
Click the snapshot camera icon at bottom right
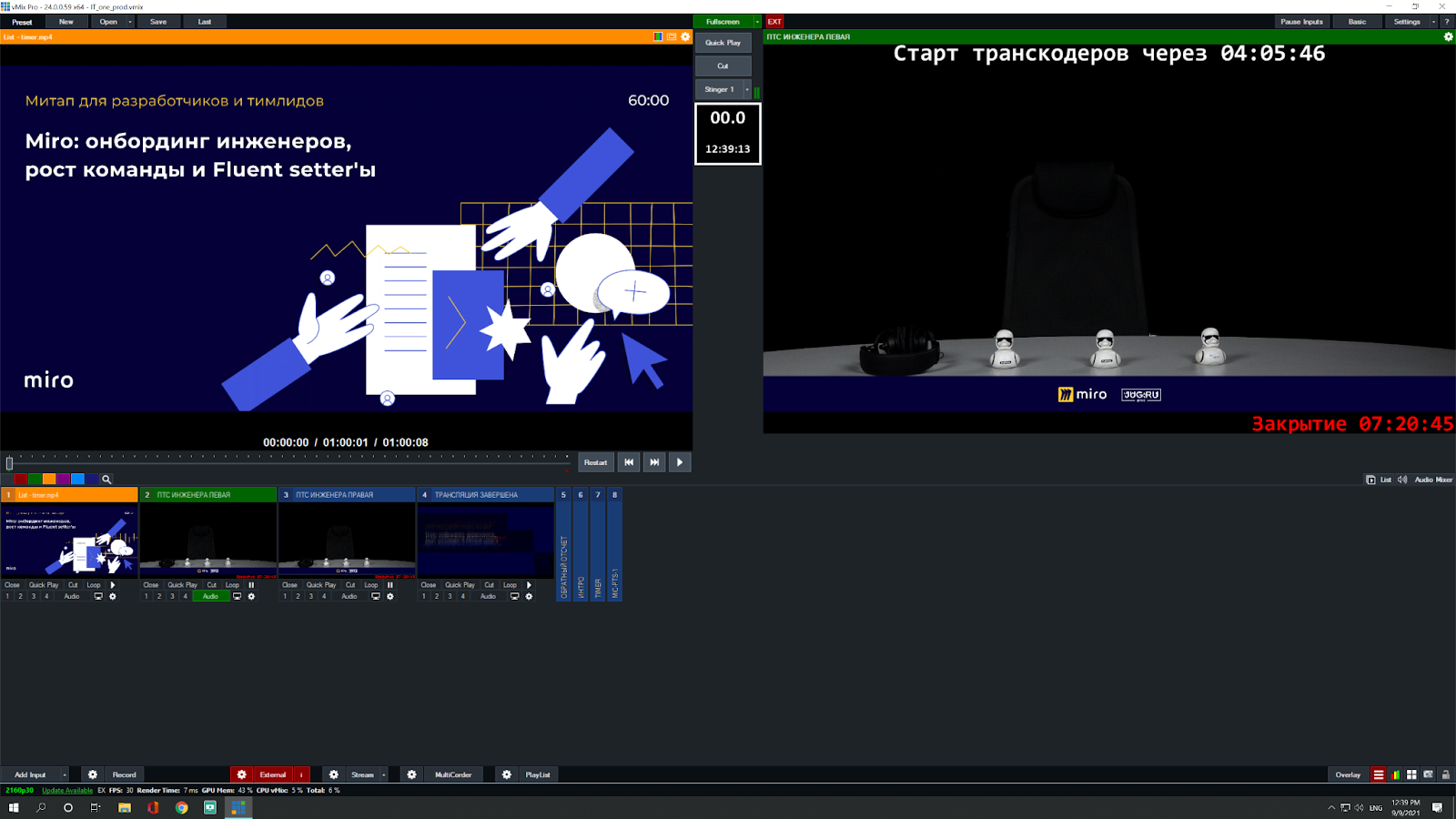(1429, 774)
